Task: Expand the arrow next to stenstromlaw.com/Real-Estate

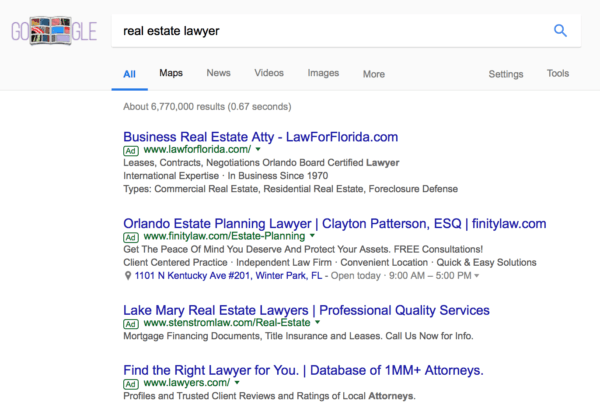Action: [x=318, y=323]
